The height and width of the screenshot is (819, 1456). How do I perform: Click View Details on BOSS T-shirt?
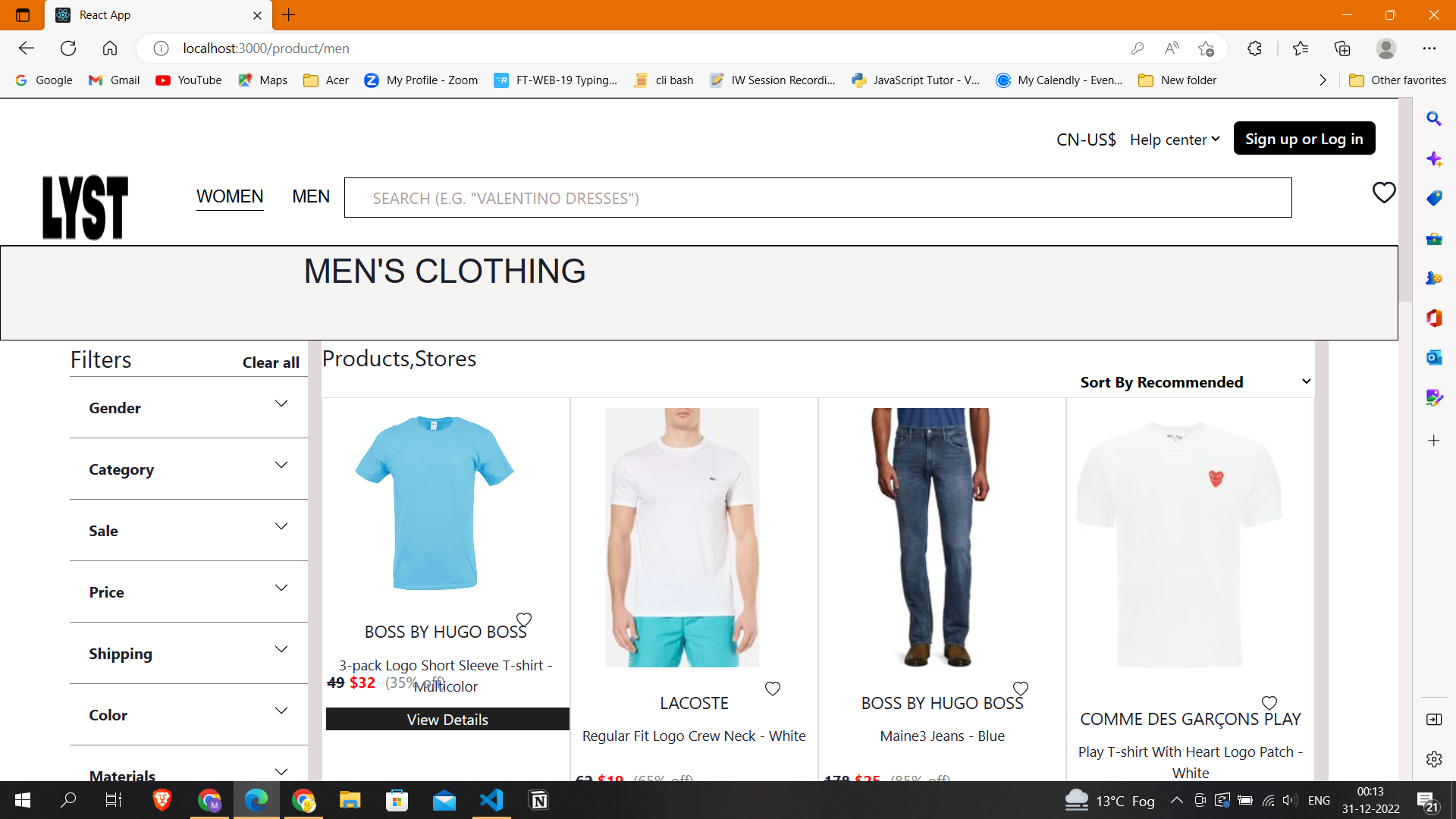click(x=447, y=720)
